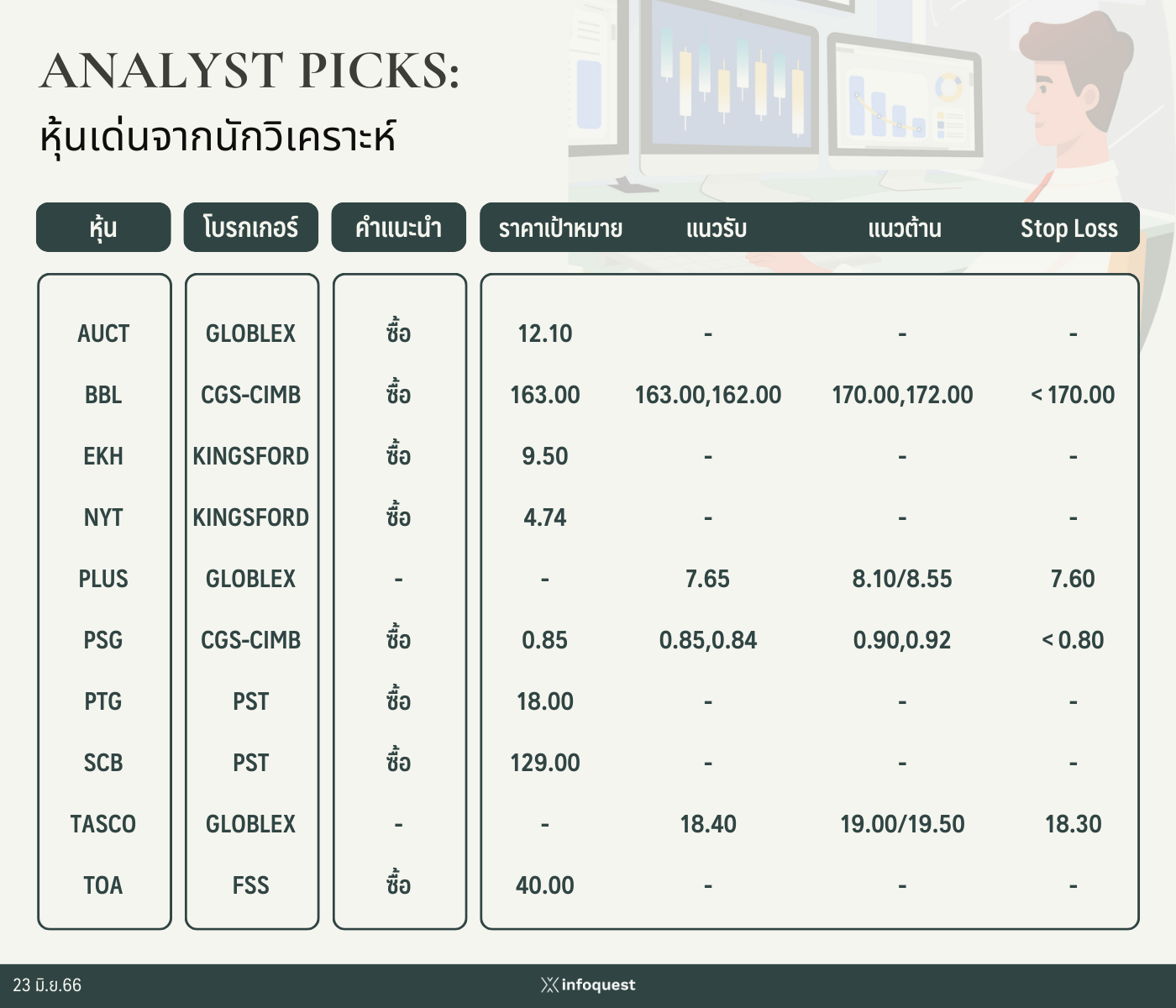Click the ราคาเป้าหมาย header label
1176x1008 pixels.
pyautogui.click(x=560, y=228)
